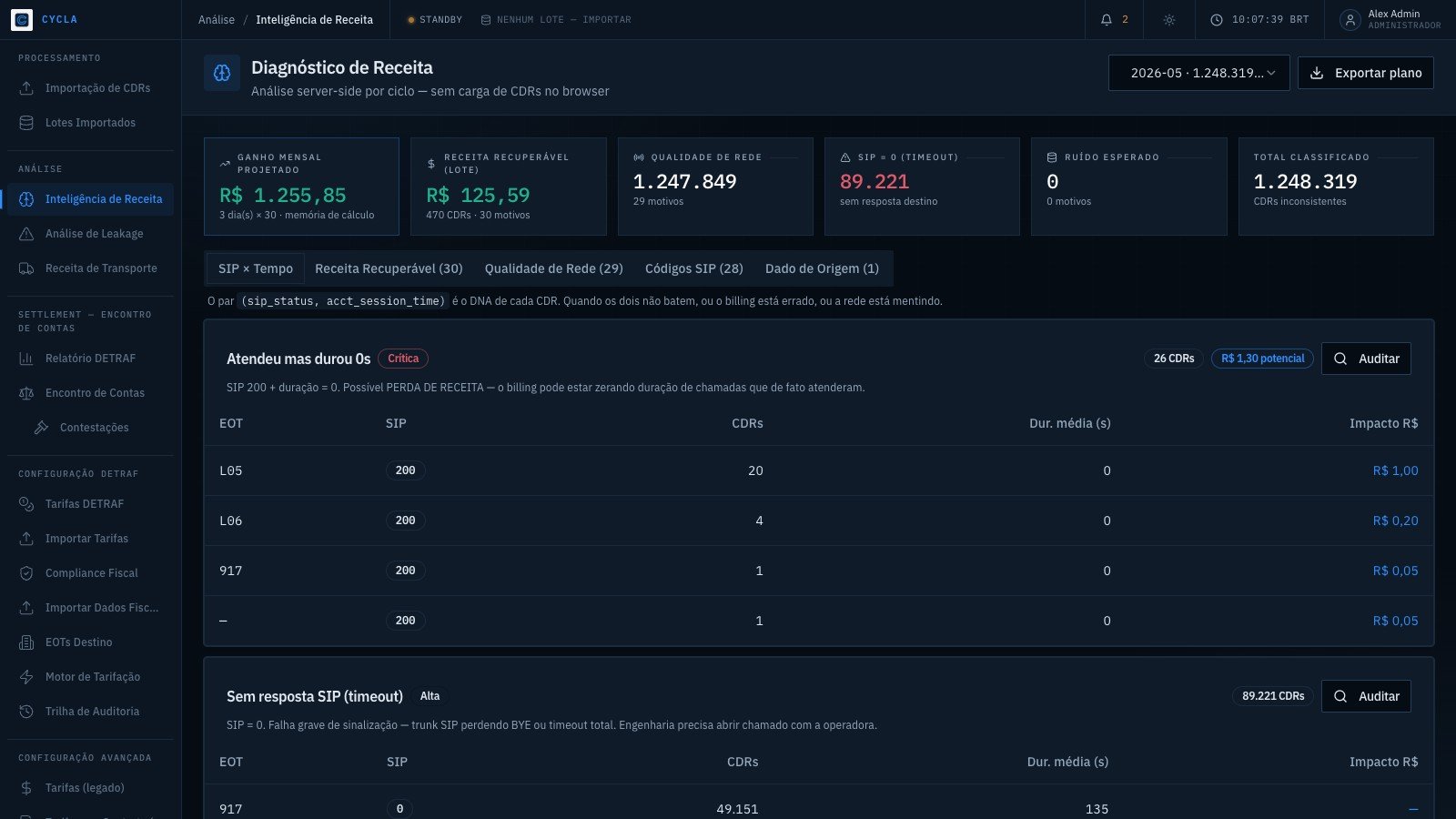The image size is (1456, 819).
Task: Click Exportar plano button
Action: pos(1366,73)
